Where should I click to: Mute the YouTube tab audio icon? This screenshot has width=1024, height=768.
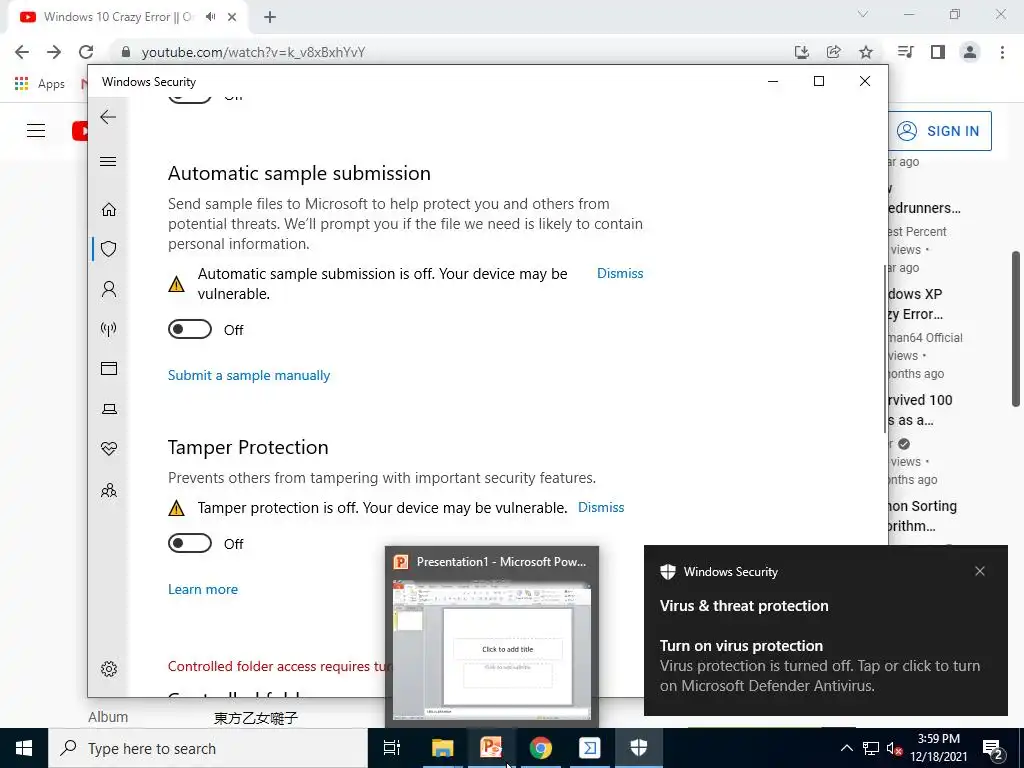pos(210,17)
